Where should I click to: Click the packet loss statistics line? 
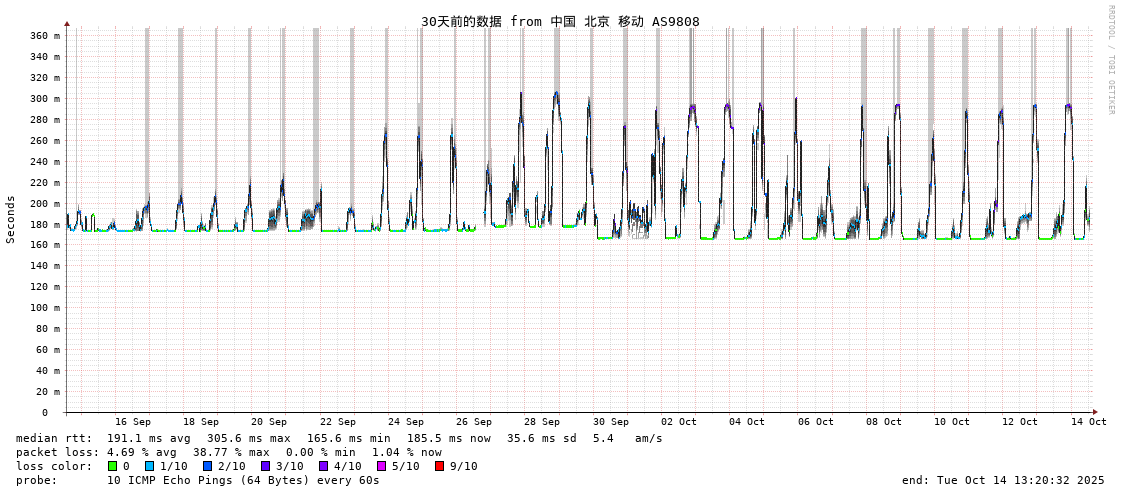(x=229, y=452)
